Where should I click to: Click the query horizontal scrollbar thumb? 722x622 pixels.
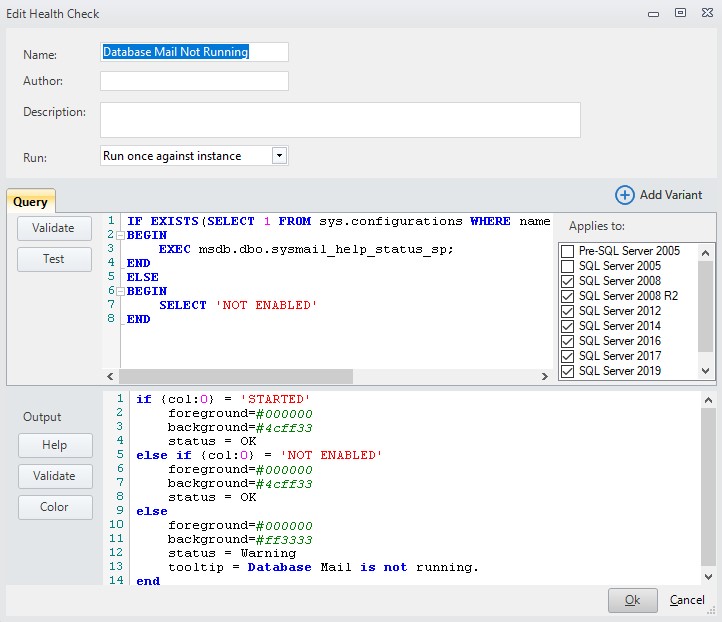pos(236,376)
